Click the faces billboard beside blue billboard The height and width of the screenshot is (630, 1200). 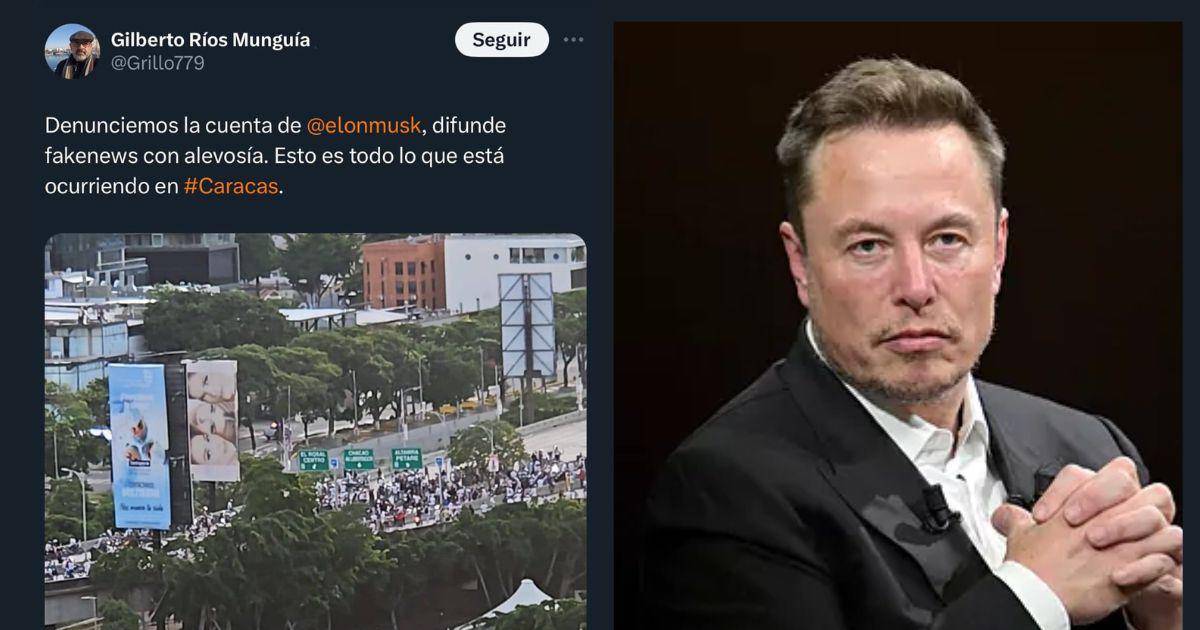pyautogui.click(x=213, y=420)
